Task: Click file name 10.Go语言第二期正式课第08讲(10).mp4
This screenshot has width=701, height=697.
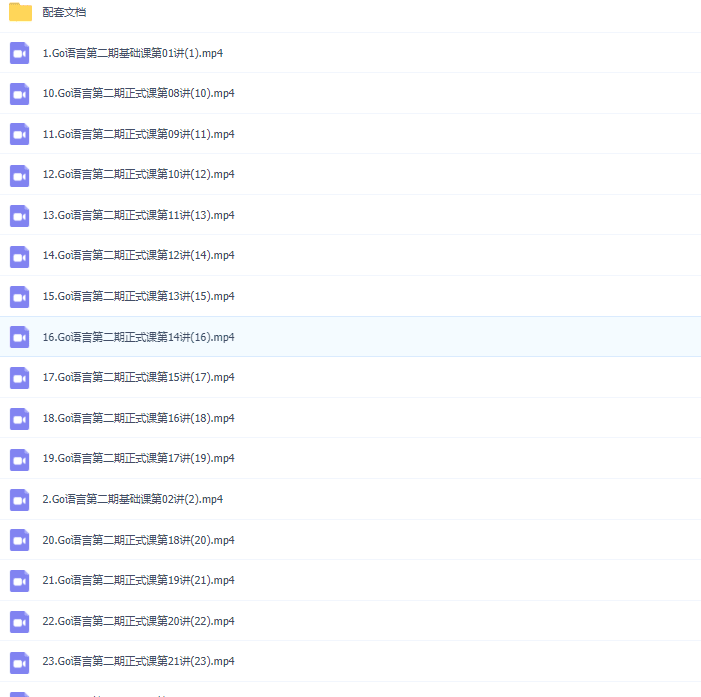Action: coord(138,93)
